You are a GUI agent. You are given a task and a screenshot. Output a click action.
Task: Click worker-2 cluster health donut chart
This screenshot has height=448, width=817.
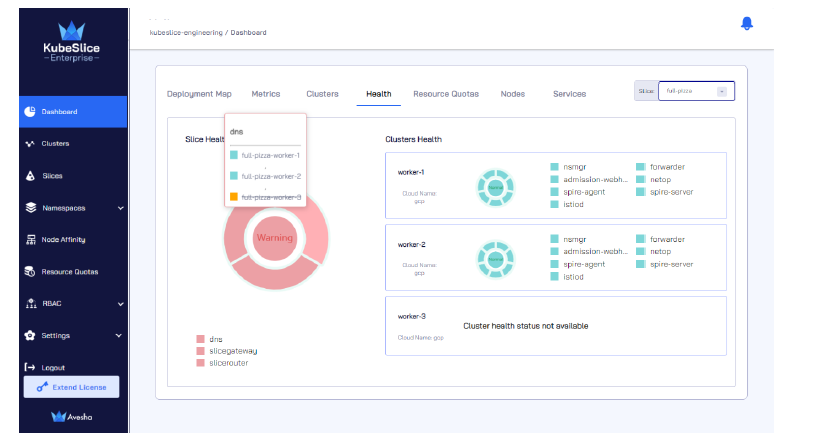[496, 259]
